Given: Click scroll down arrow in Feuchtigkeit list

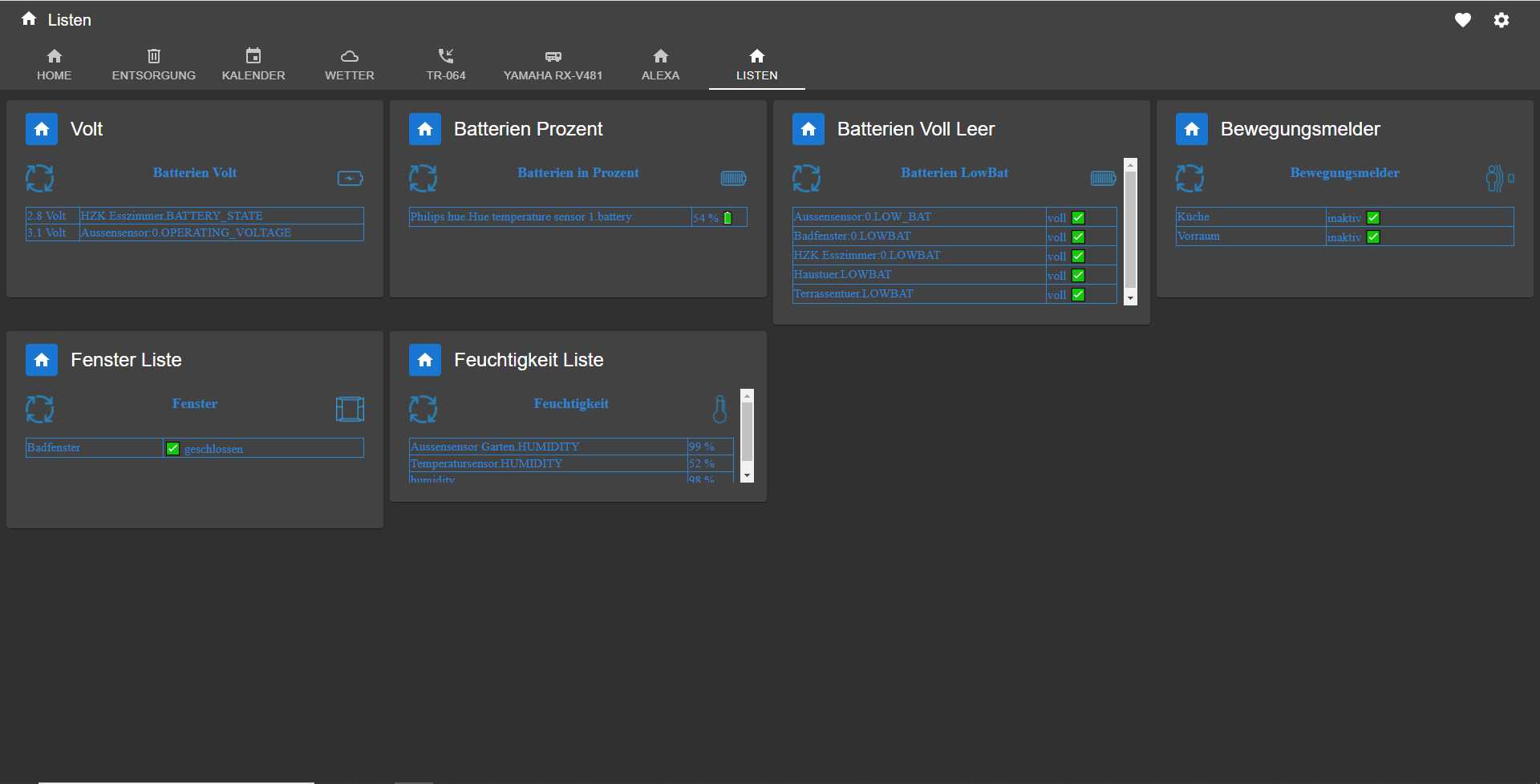Looking at the screenshot, I should [x=747, y=475].
